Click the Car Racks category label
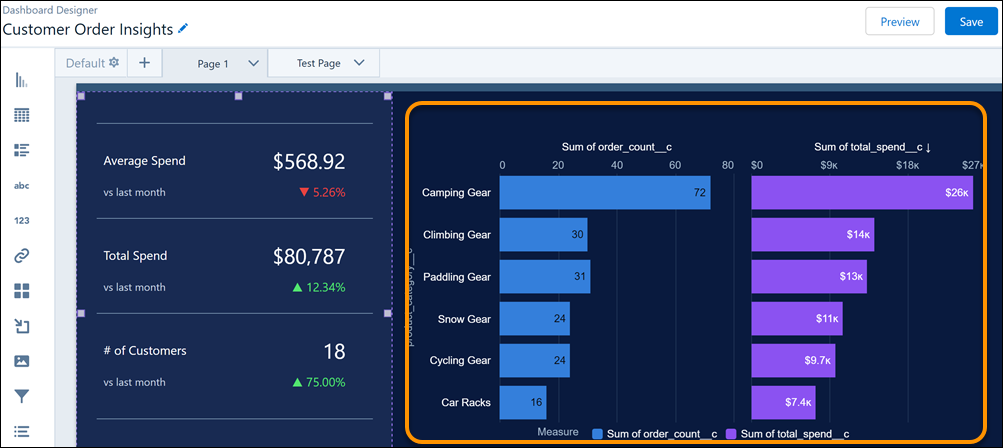 (466, 403)
